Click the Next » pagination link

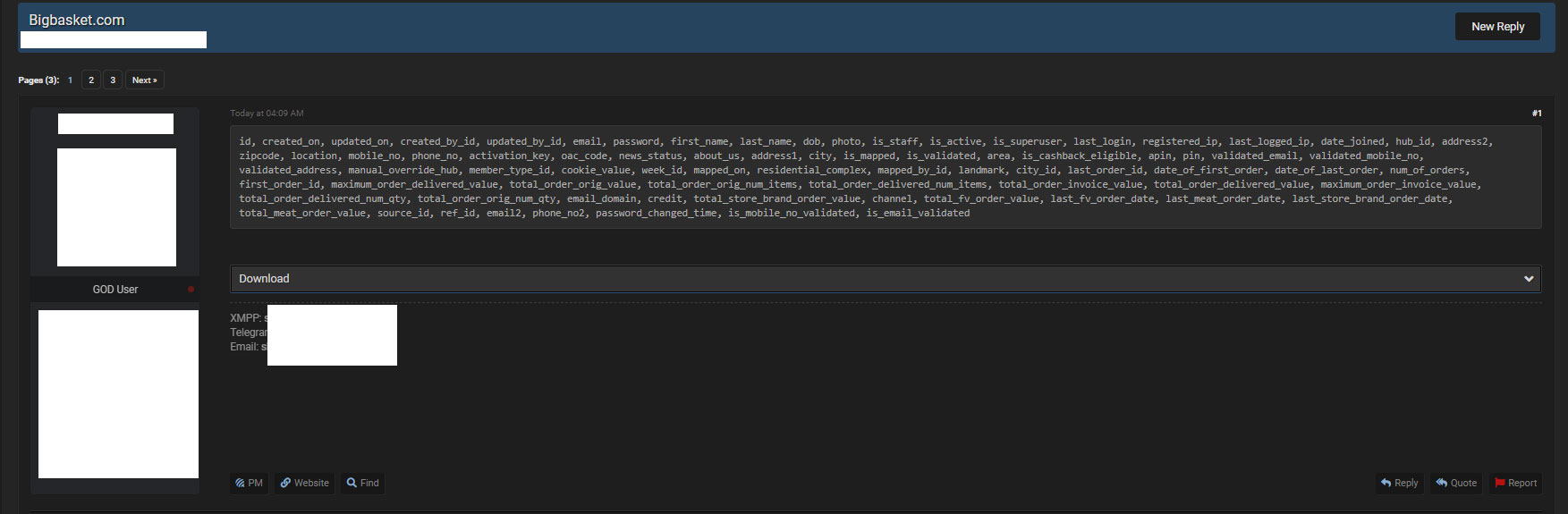pyautogui.click(x=144, y=80)
